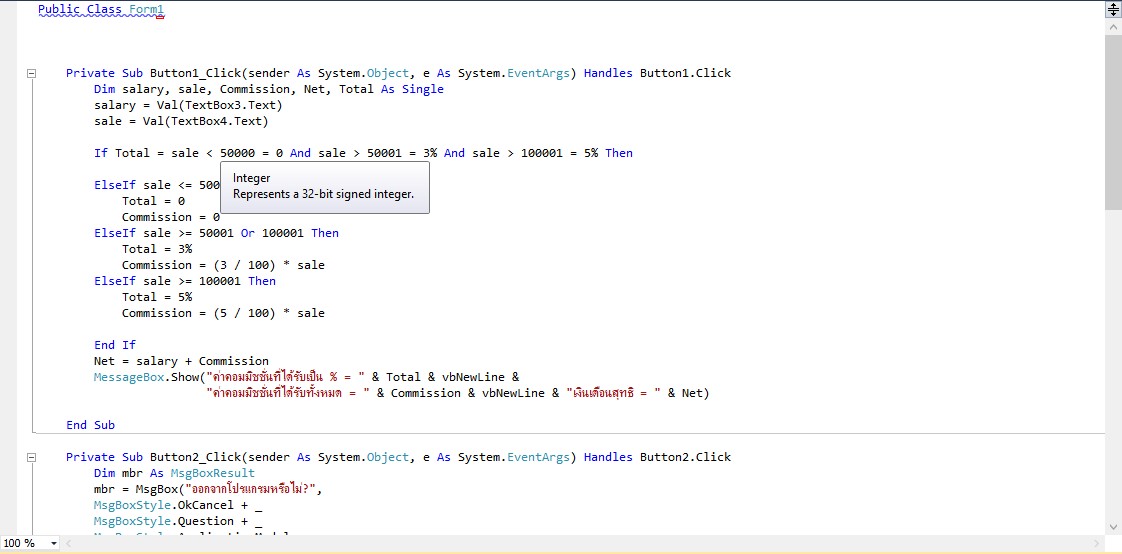Click the vertical scrollbar up arrow
The width and height of the screenshot is (1122, 554).
point(1113,29)
